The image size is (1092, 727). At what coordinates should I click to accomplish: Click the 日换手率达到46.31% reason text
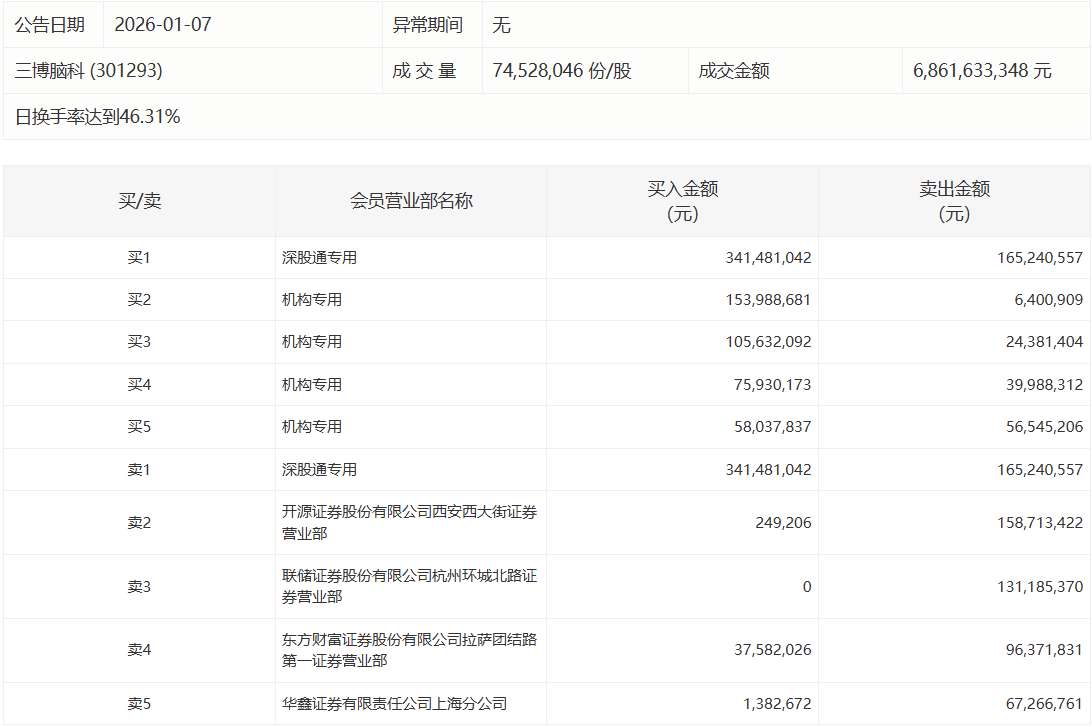[x=98, y=117]
